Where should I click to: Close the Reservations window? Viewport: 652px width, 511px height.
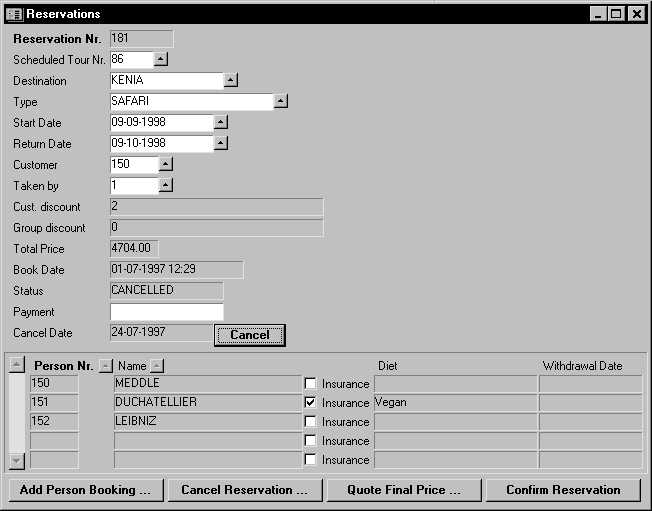click(x=637, y=14)
